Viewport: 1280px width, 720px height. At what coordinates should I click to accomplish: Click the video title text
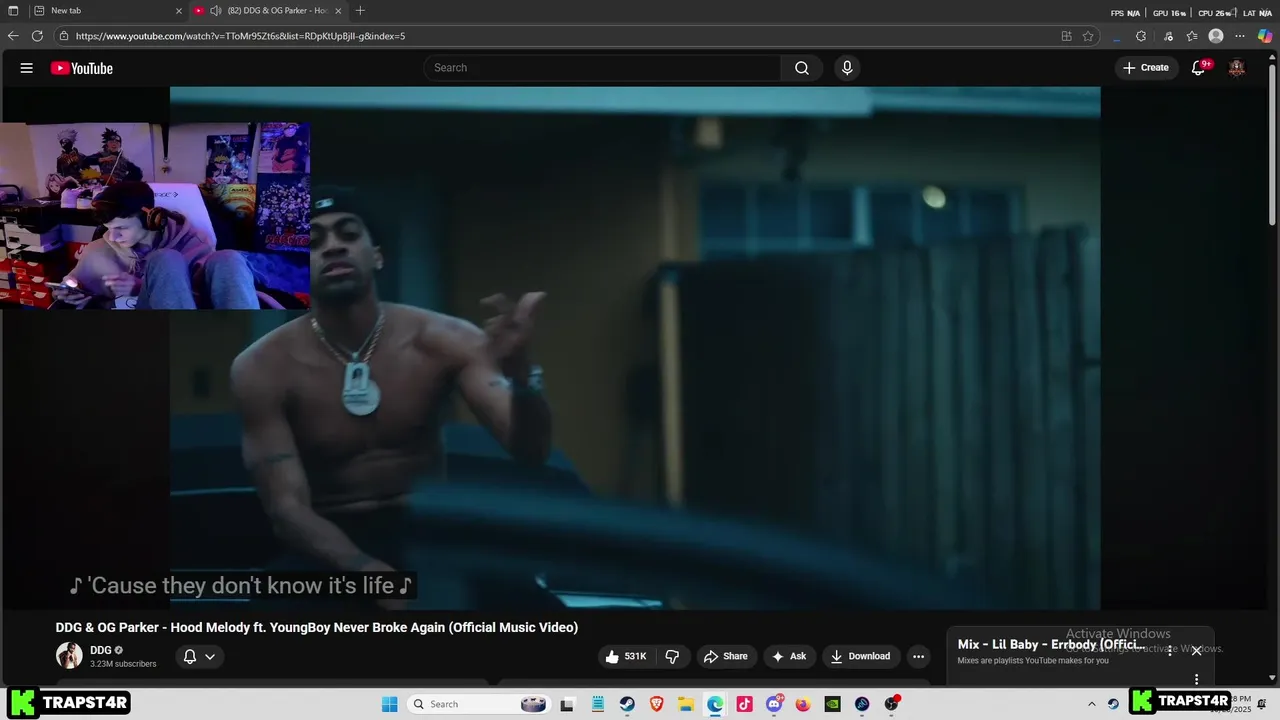pyautogui.click(x=317, y=628)
